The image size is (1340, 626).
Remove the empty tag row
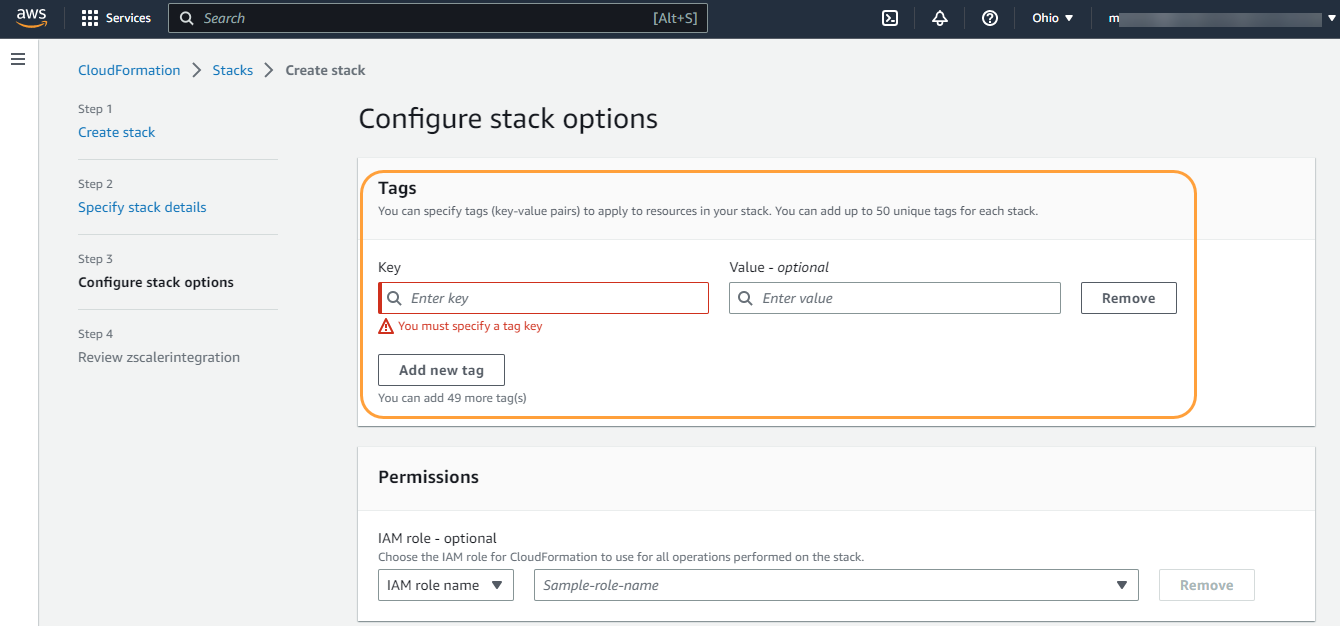pos(1128,298)
